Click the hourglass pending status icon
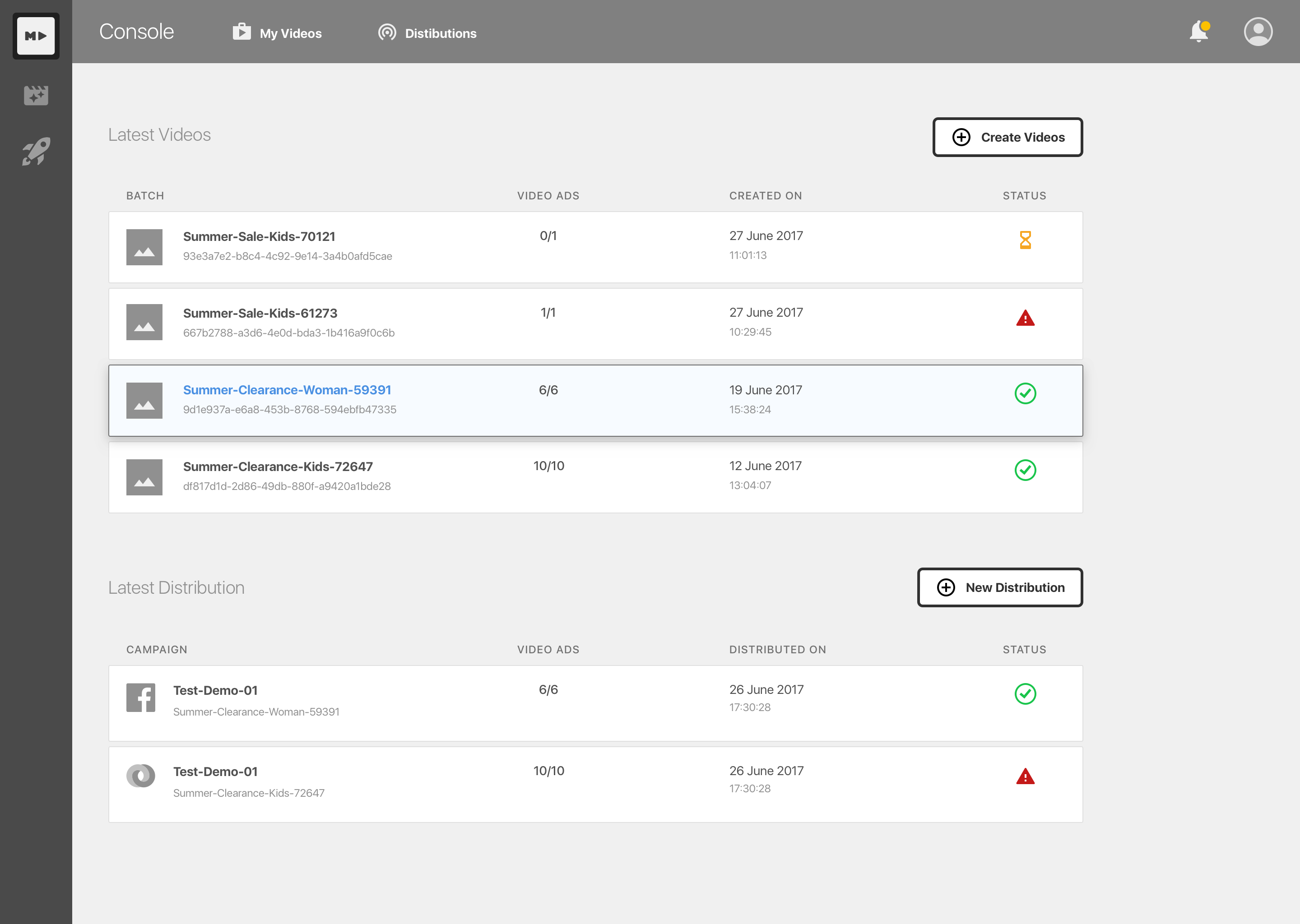The width and height of the screenshot is (1300, 924). [1025, 240]
